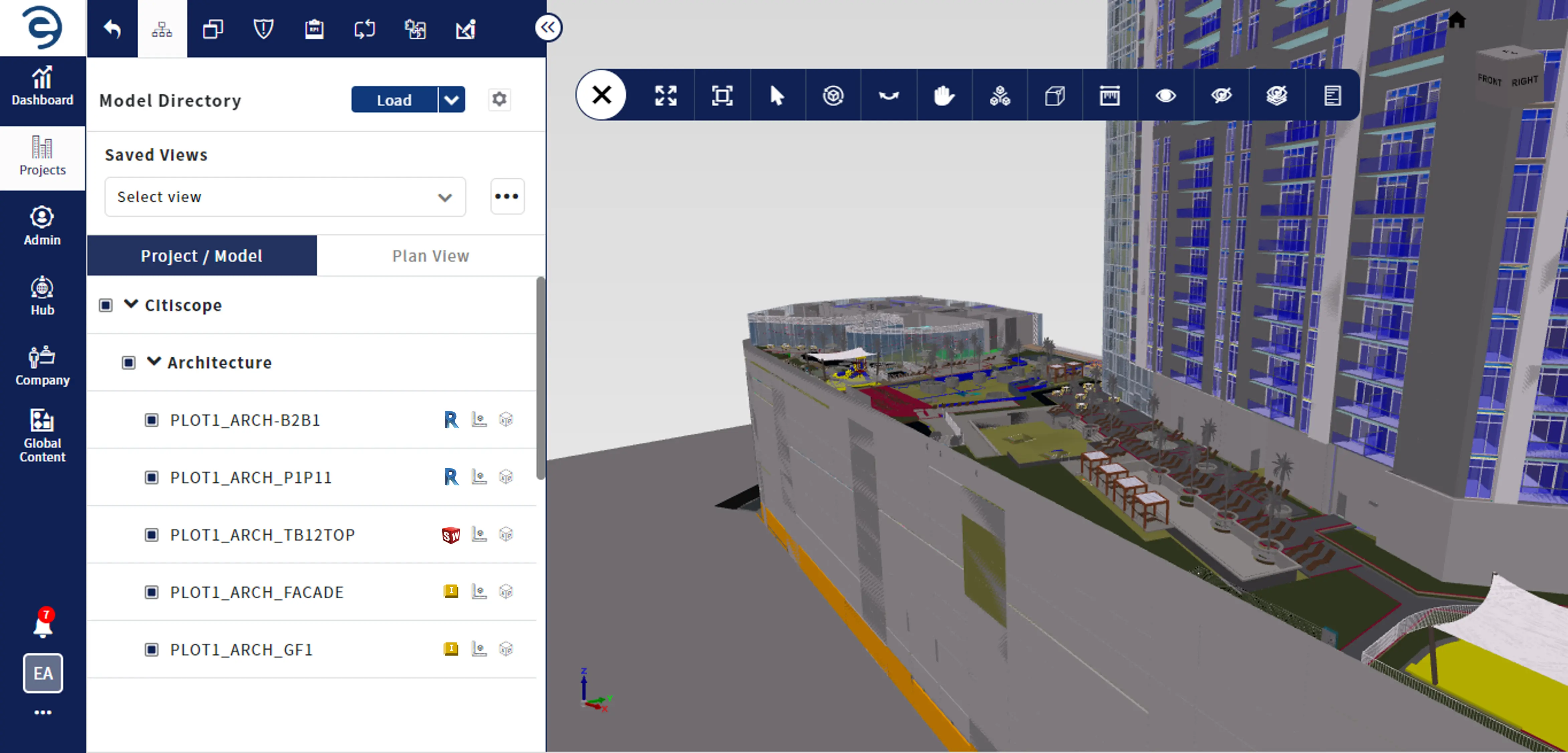Click the explode model cubes tool
This screenshot has height=753, width=1568.
[999, 96]
